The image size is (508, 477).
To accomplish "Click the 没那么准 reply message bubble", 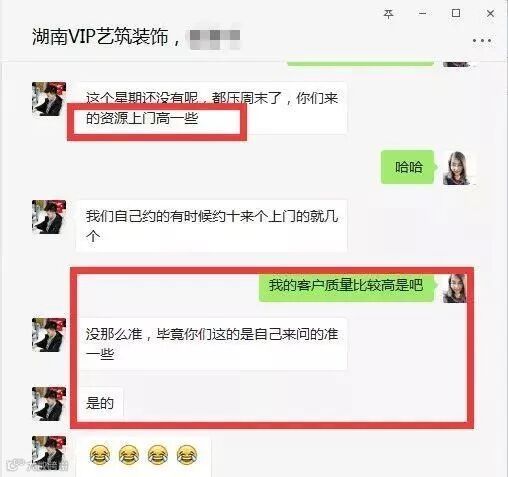I will (x=211, y=344).
